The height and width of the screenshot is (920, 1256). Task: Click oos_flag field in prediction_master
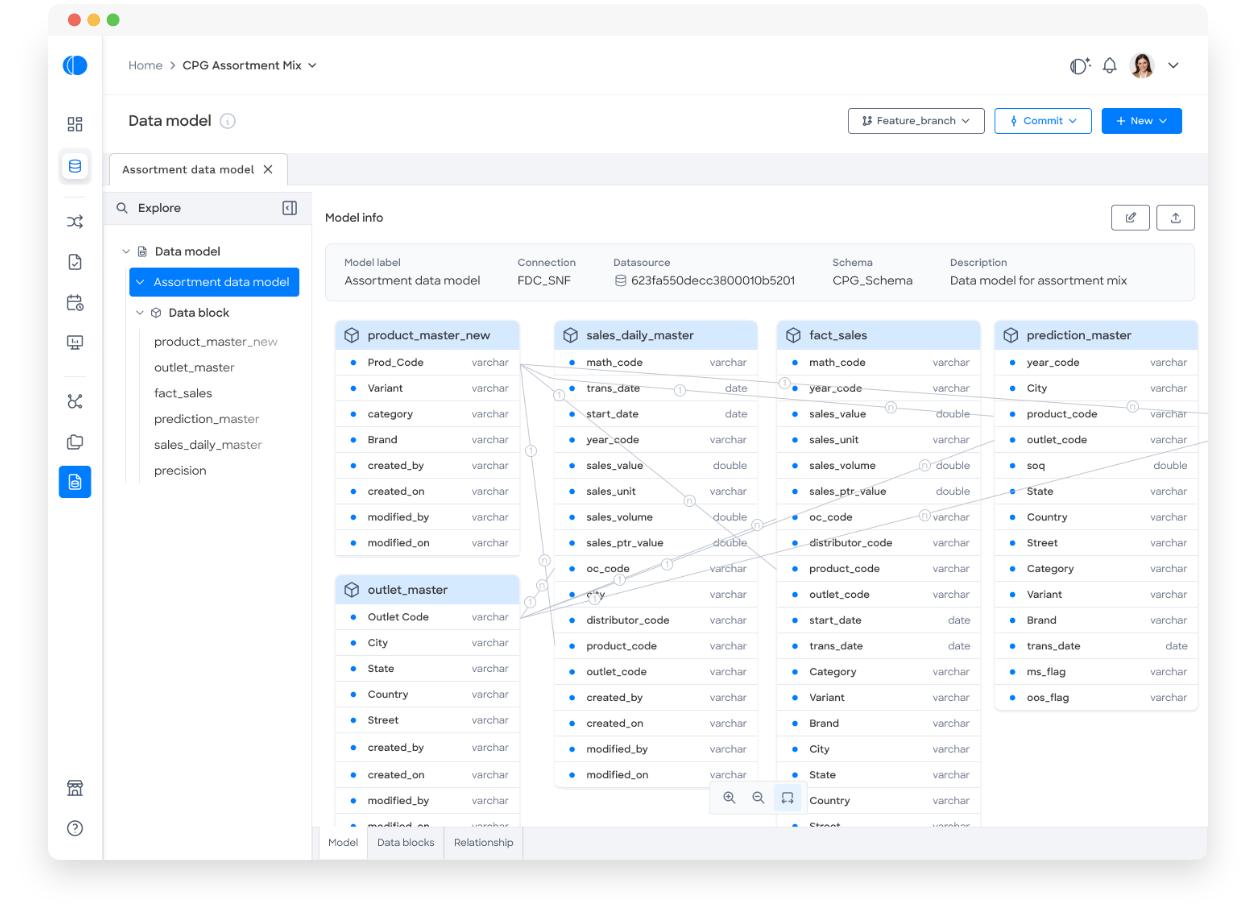tap(1096, 697)
